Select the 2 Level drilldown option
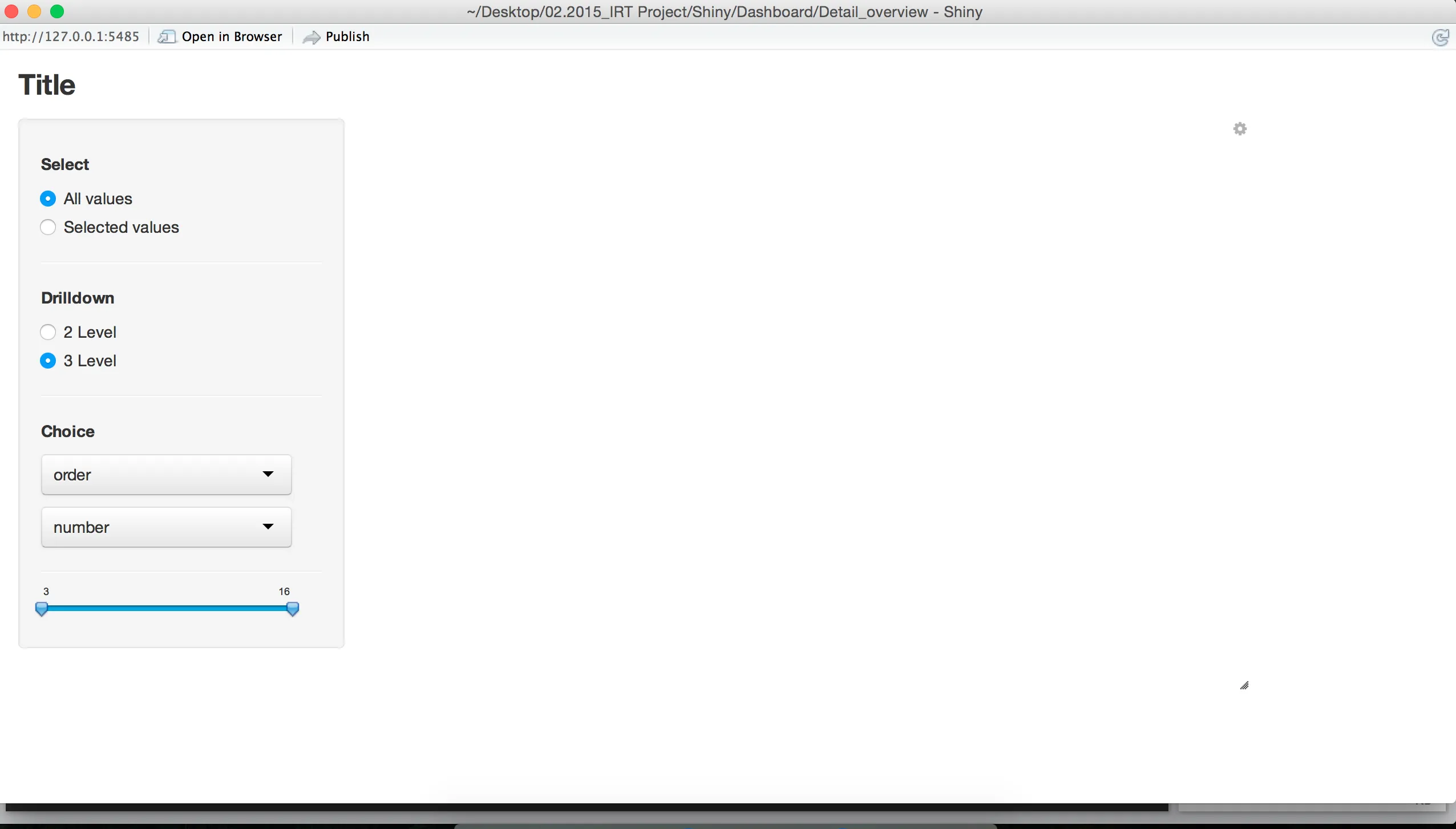Image resolution: width=1456 pixels, height=829 pixels. click(x=47, y=331)
